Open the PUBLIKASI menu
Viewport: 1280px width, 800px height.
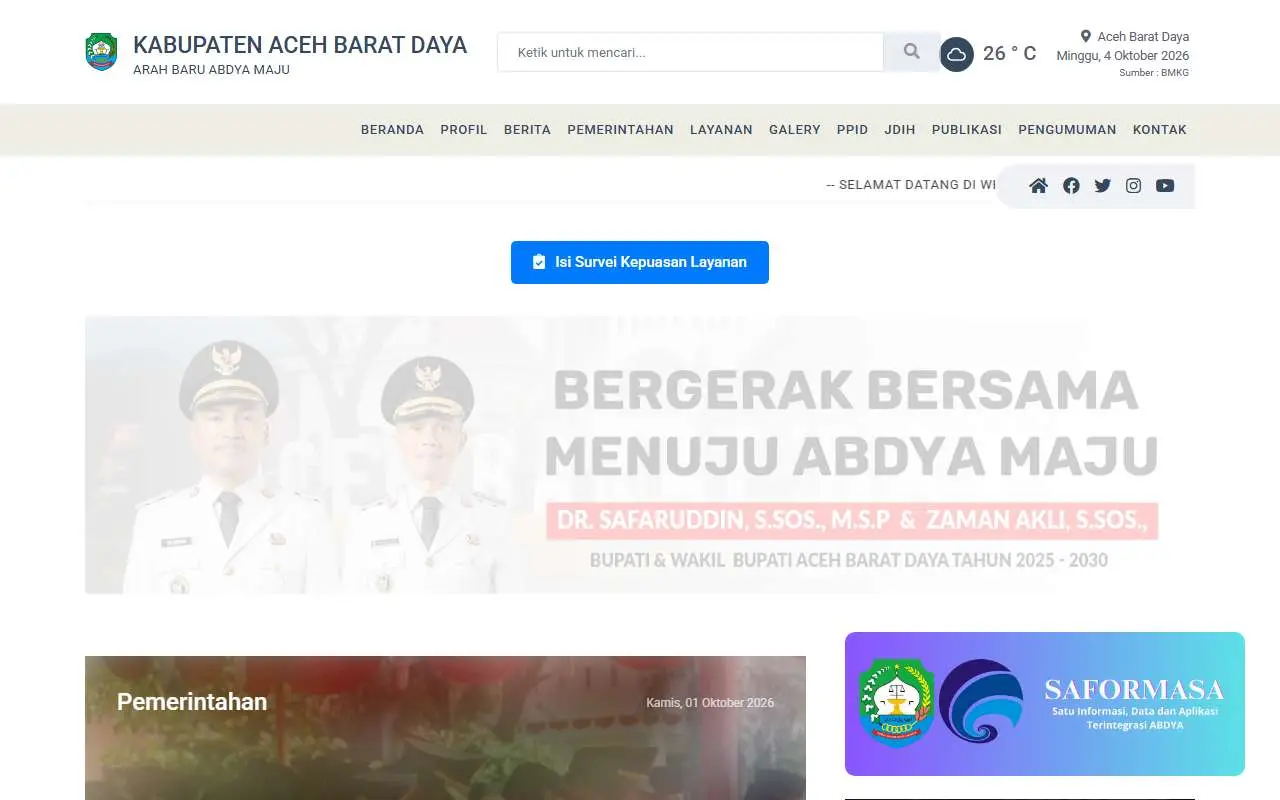(x=967, y=130)
